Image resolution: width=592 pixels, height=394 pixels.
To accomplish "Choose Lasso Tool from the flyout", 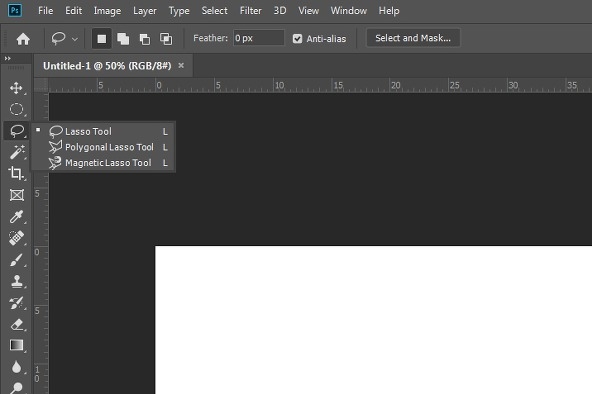I will point(103,131).
